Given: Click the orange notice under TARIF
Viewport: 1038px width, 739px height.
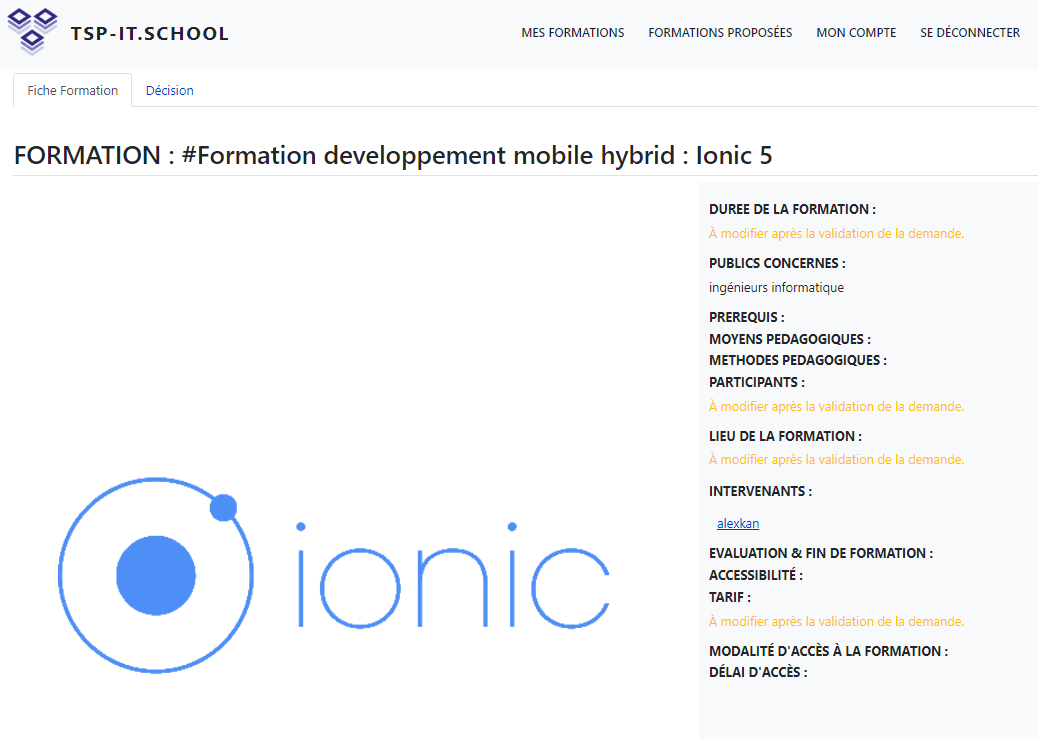Looking at the screenshot, I should coord(836,621).
